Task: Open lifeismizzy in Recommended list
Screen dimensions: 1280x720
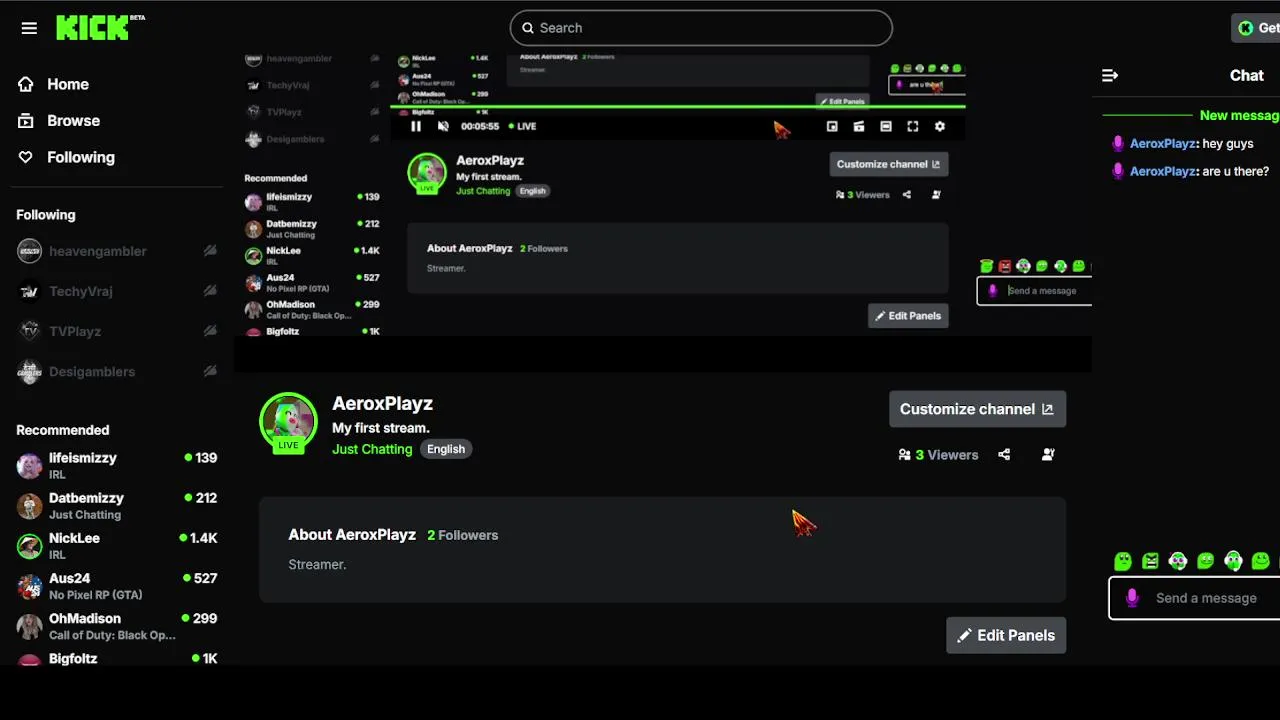Action: [117, 465]
